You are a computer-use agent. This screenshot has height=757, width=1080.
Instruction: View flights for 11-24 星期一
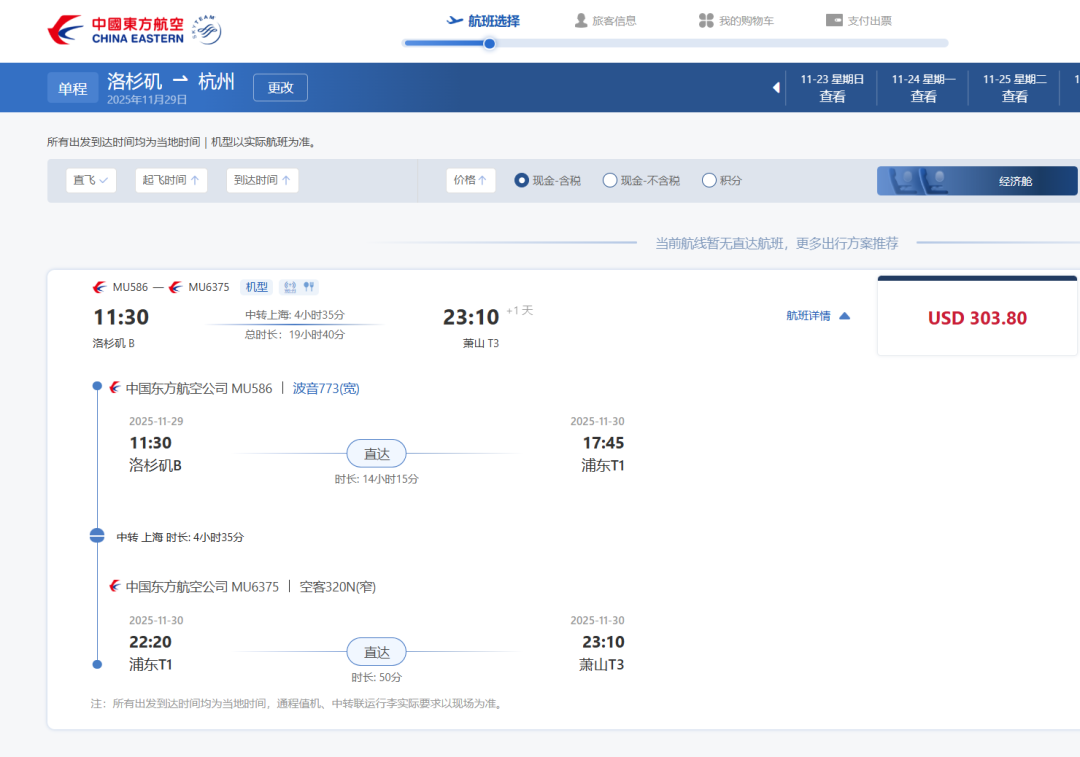pyautogui.click(x=923, y=88)
